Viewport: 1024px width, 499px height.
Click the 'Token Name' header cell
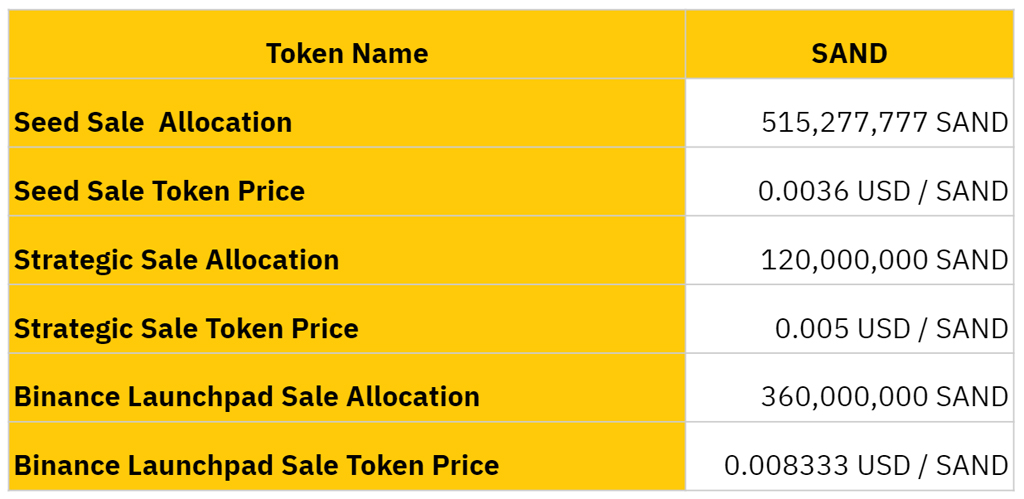tap(347, 53)
